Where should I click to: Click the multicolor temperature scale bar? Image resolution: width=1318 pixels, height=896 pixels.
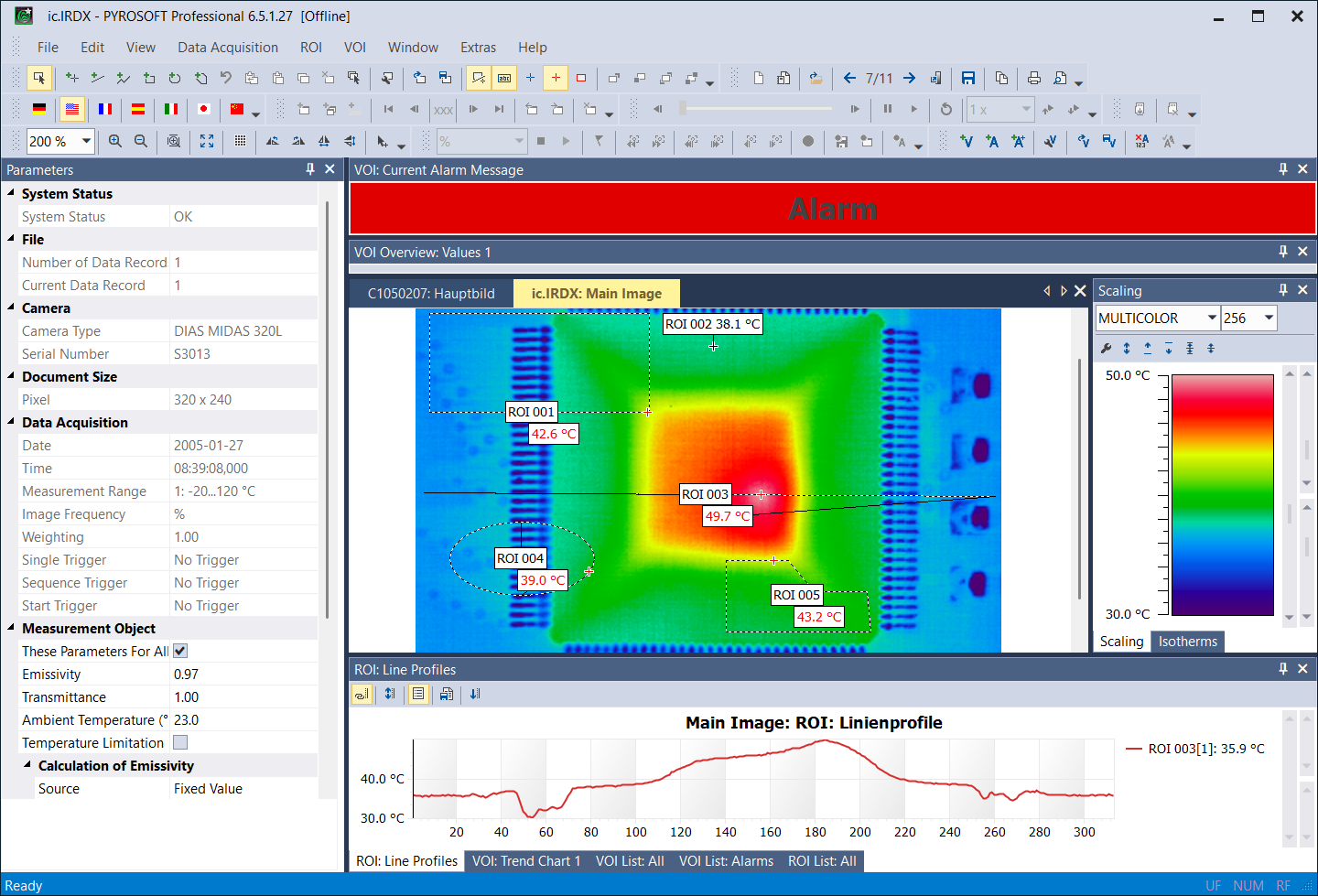point(1223,495)
